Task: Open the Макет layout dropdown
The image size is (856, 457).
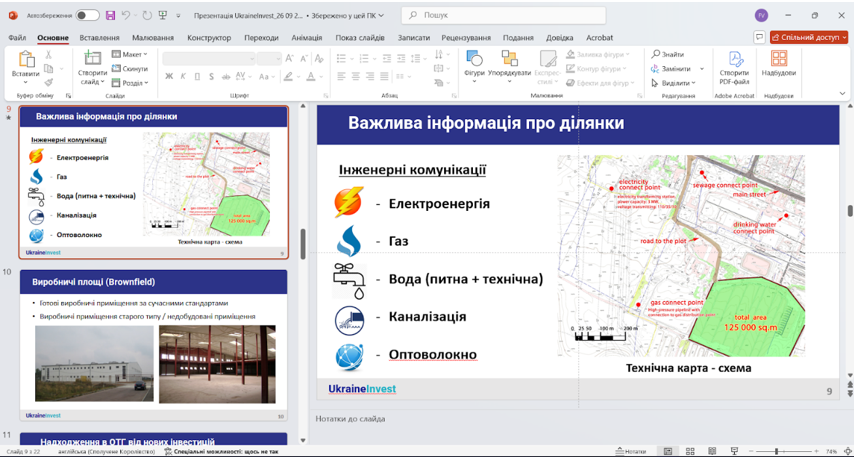Action: [x=130, y=55]
